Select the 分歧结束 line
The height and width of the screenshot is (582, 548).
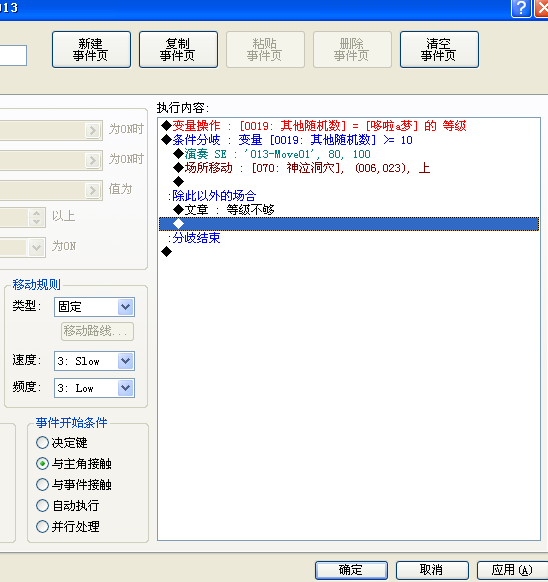(x=349, y=238)
